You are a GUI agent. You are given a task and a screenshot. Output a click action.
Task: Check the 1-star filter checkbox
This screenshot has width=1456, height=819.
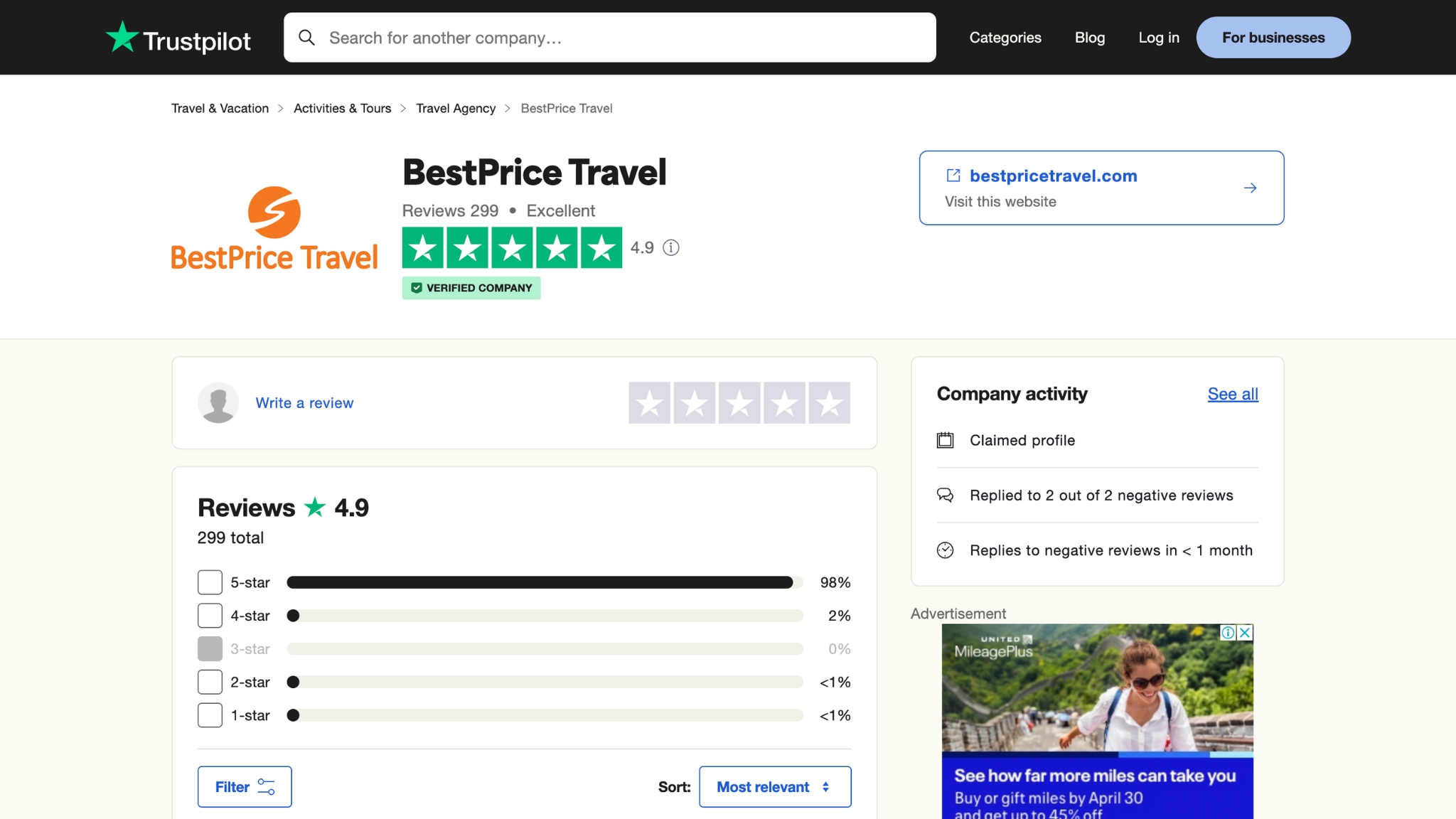pyautogui.click(x=209, y=715)
